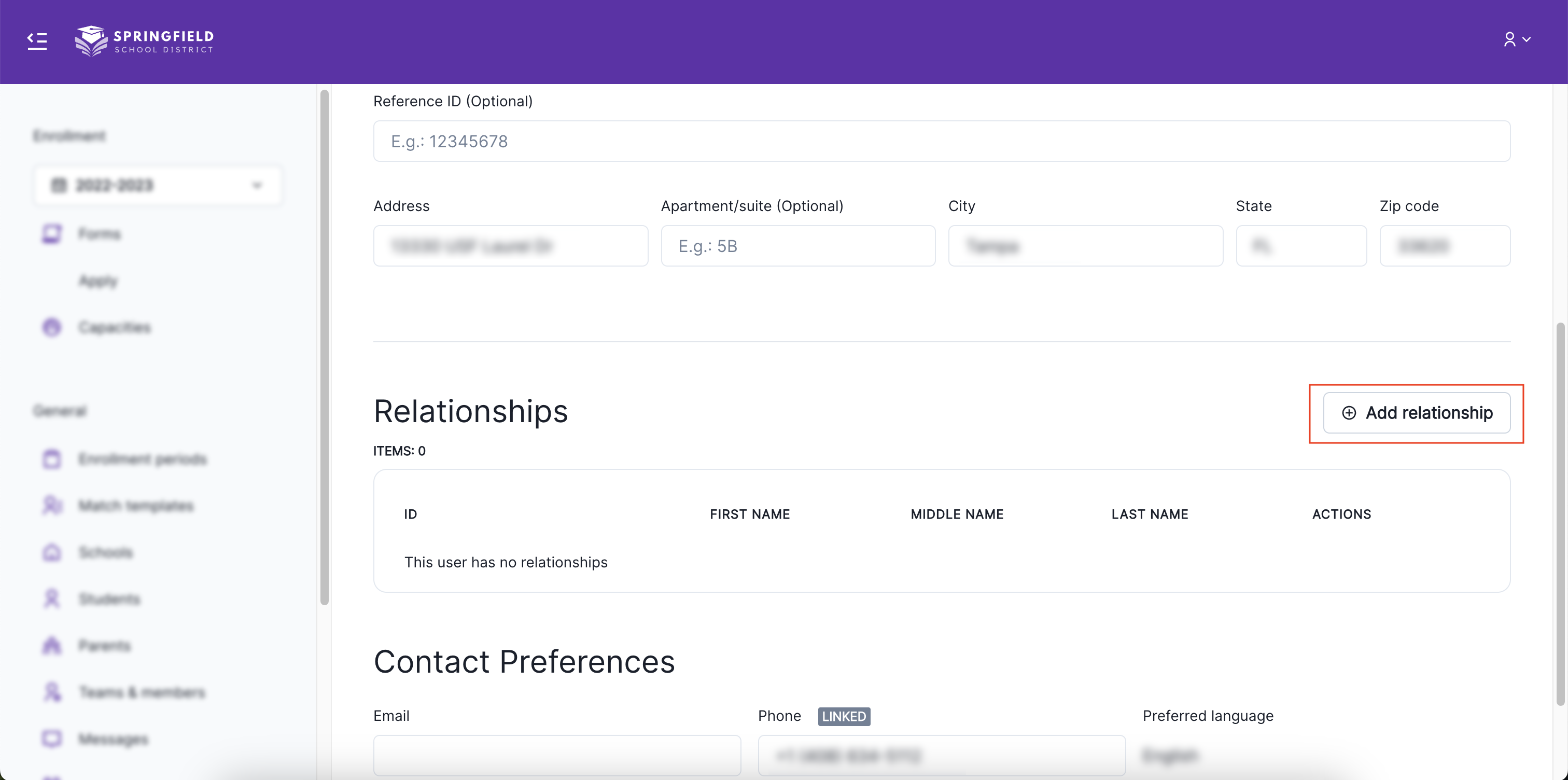Go to the Parents sidebar item

[104, 646]
